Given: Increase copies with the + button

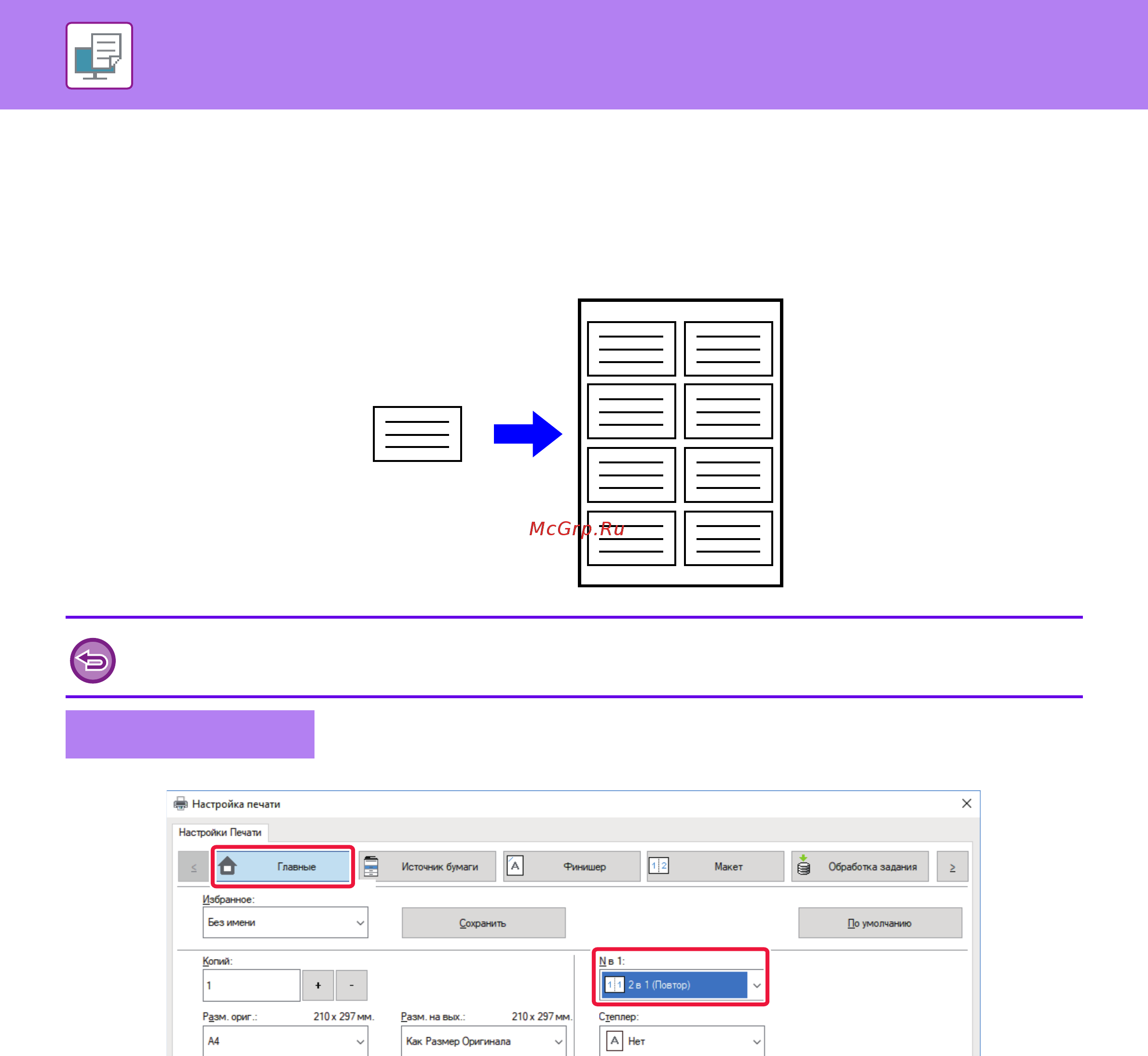Looking at the screenshot, I should click(318, 985).
